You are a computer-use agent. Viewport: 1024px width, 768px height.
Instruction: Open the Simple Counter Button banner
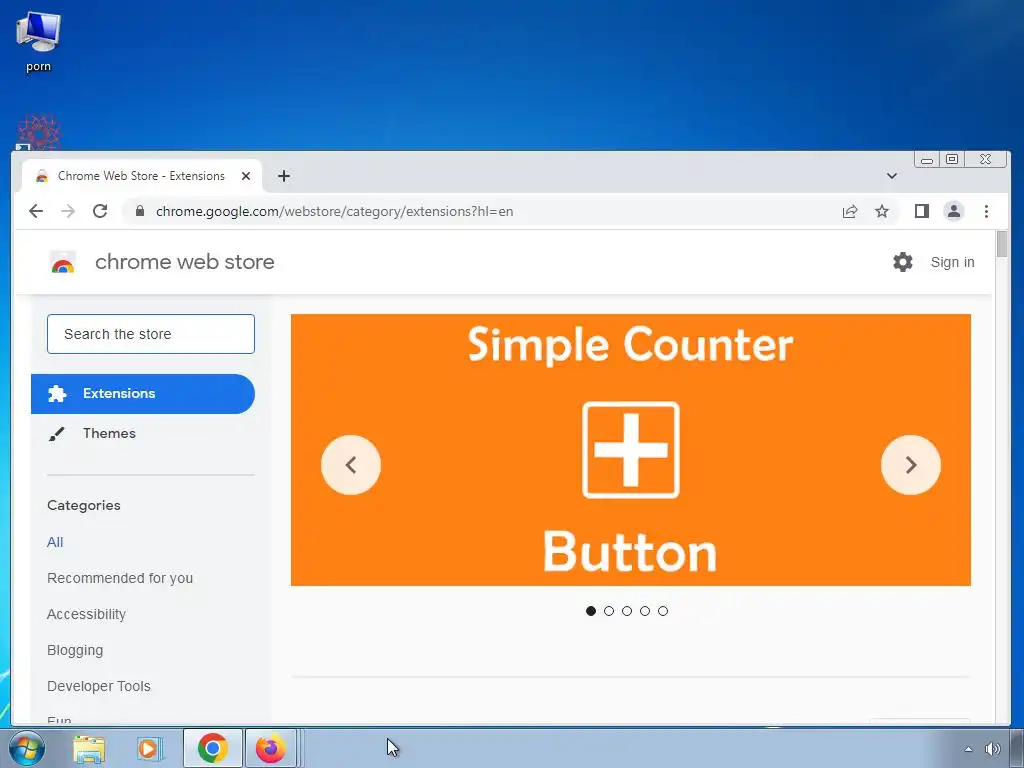(x=630, y=450)
